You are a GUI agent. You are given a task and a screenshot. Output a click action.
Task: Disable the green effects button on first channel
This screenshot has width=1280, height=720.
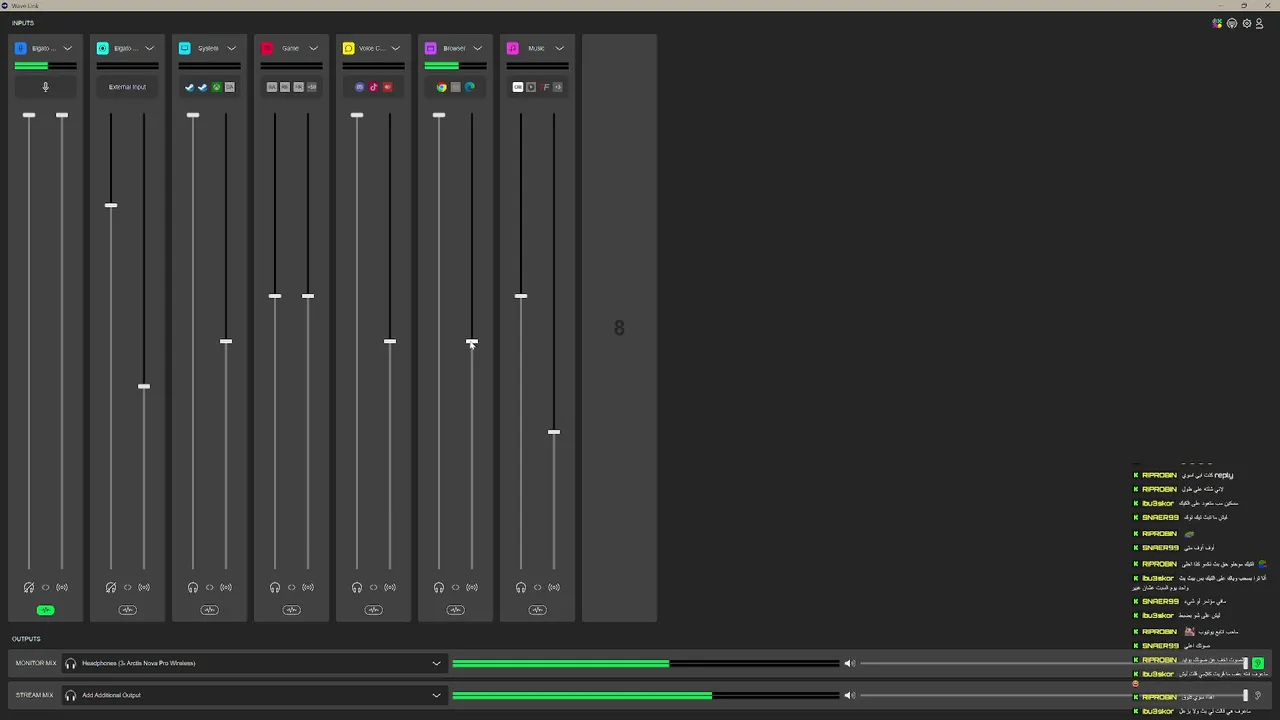tap(45, 610)
